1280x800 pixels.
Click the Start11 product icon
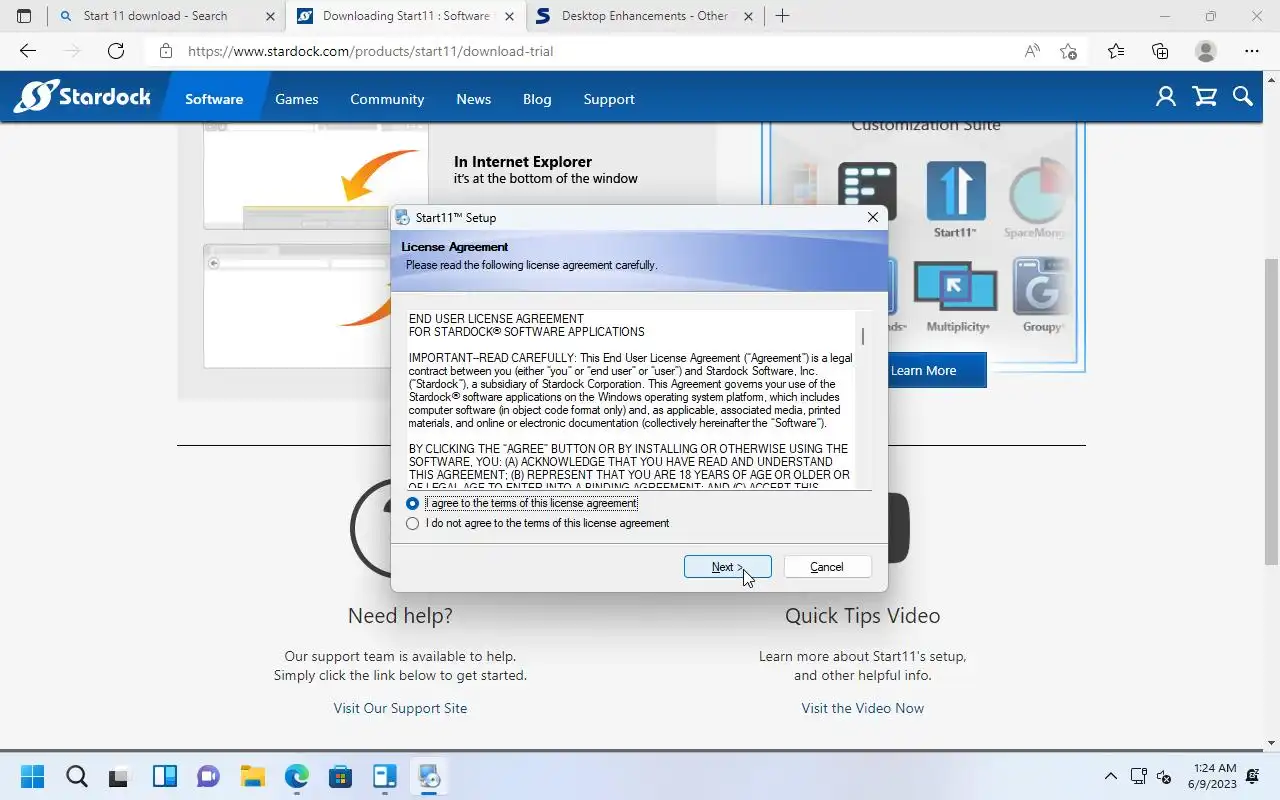tap(956, 191)
